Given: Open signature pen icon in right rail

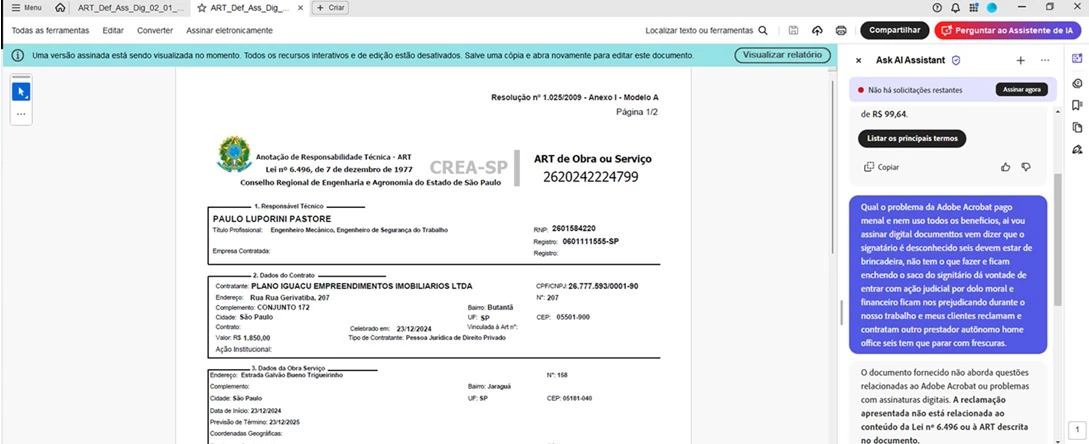Looking at the screenshot, I should (1076, 149).
